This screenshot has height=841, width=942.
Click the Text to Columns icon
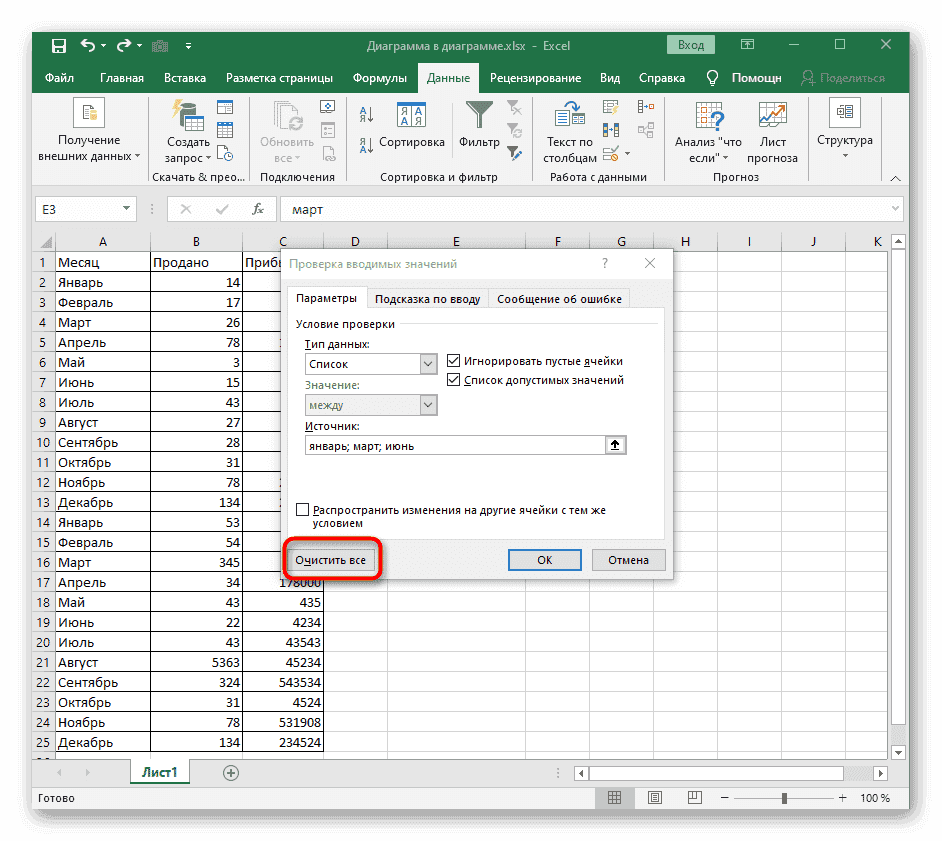coord(571,116)
